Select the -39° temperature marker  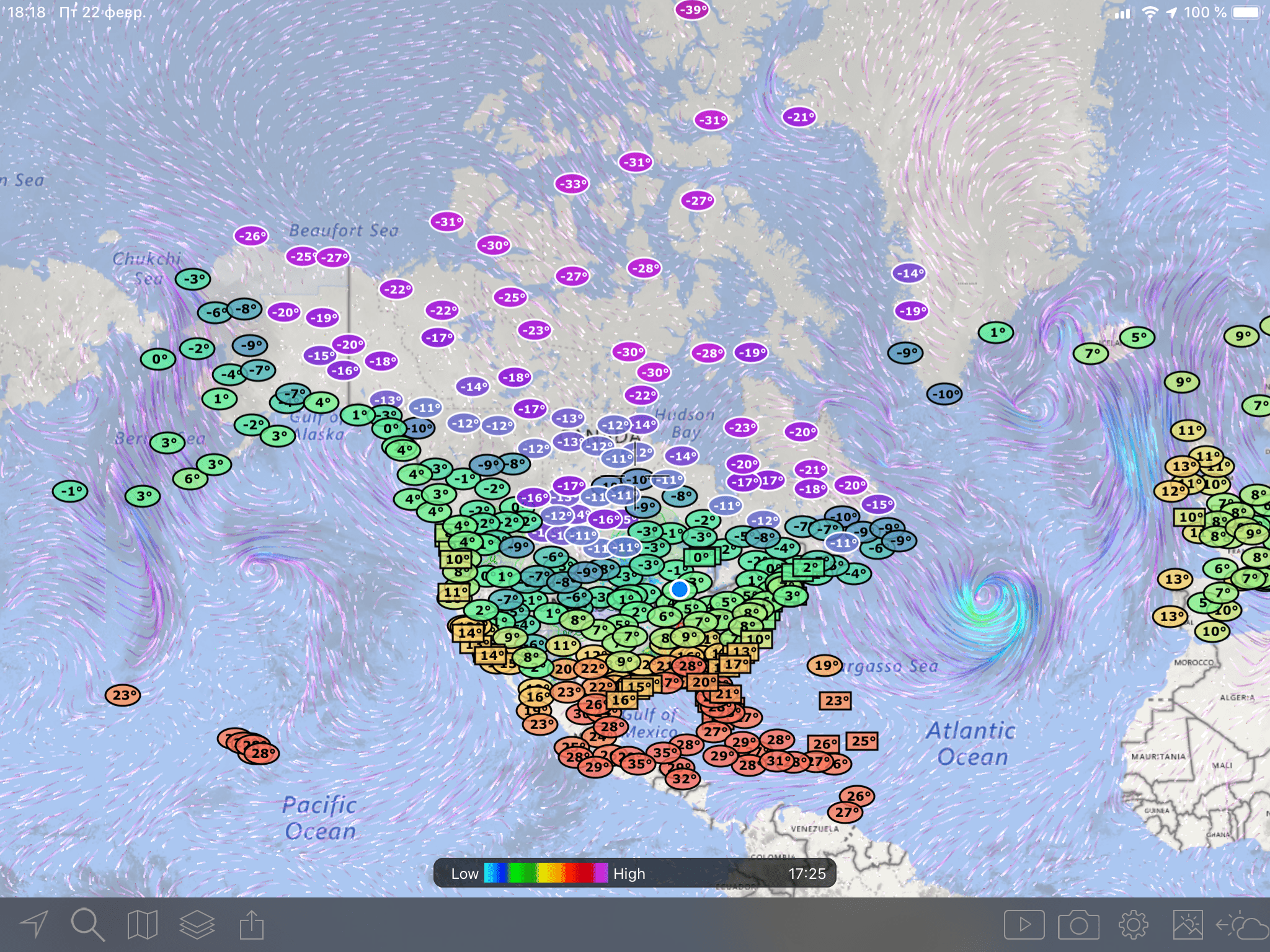tap(692, 10)
